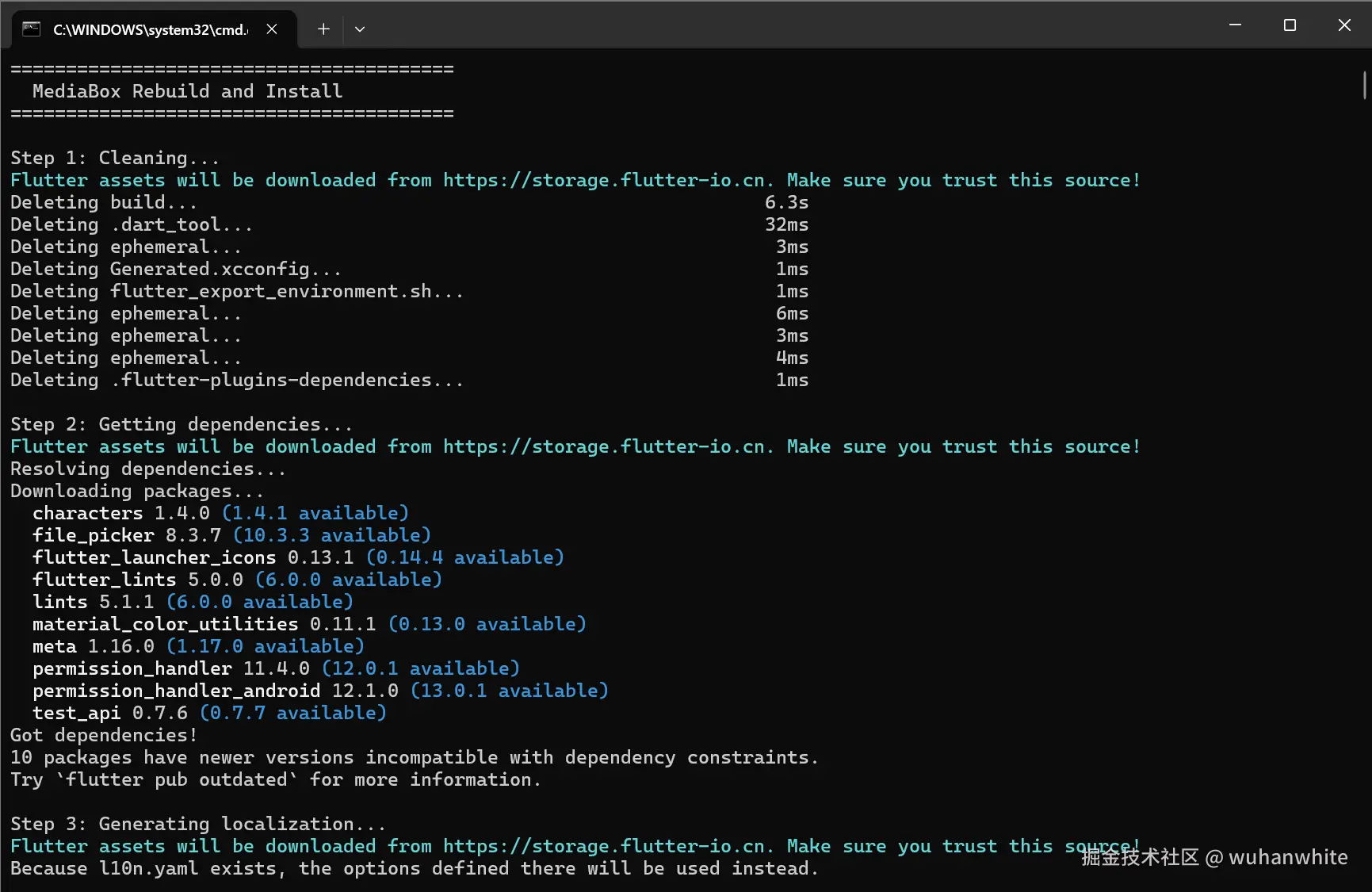Viewport: 1372px width, 892px height.
Task: Click the "Because l10n.yaml exists" line
Action: 415,868
